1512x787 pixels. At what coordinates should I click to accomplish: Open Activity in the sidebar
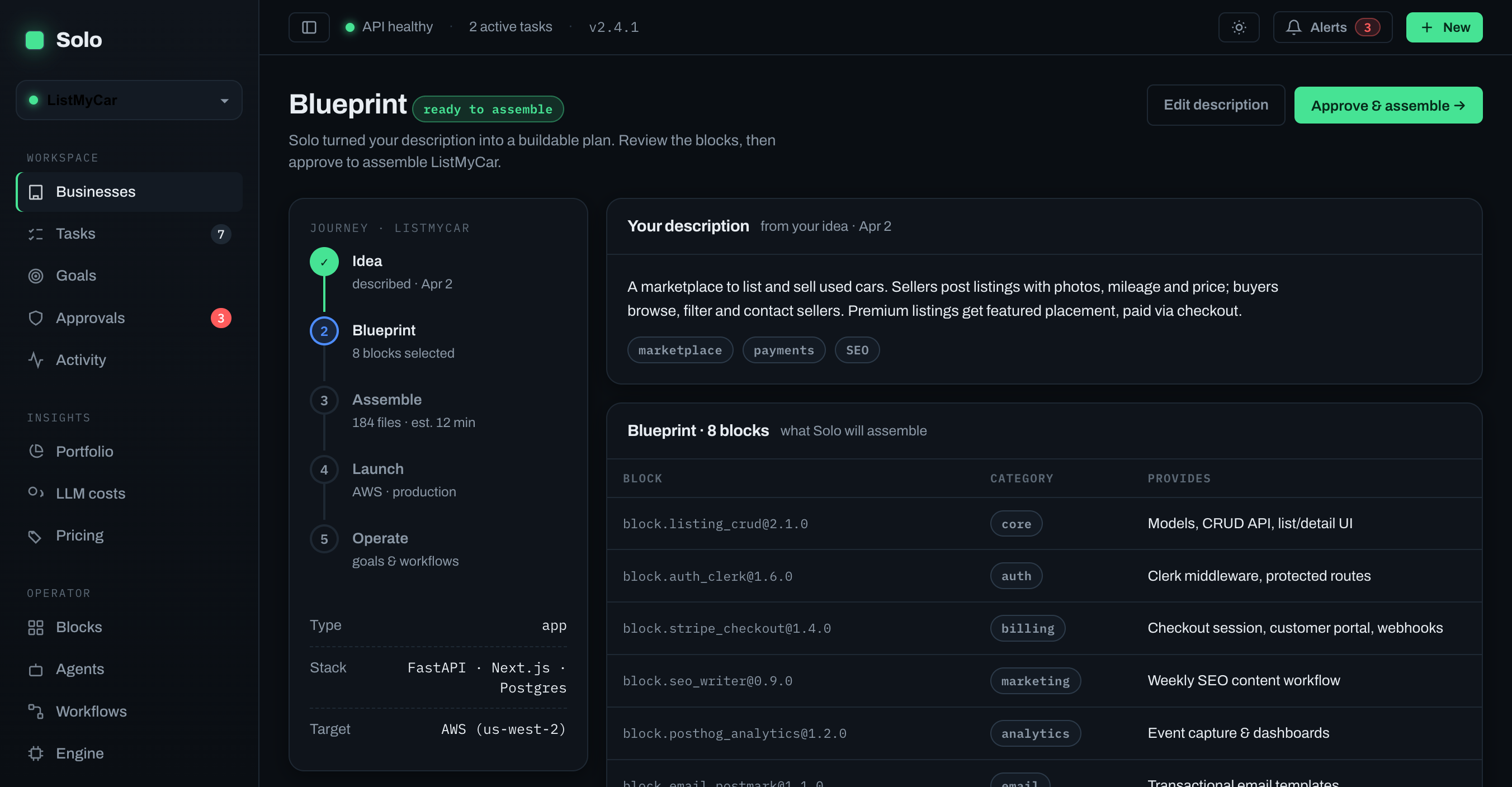pyautogui.click(x=129, y=360)
